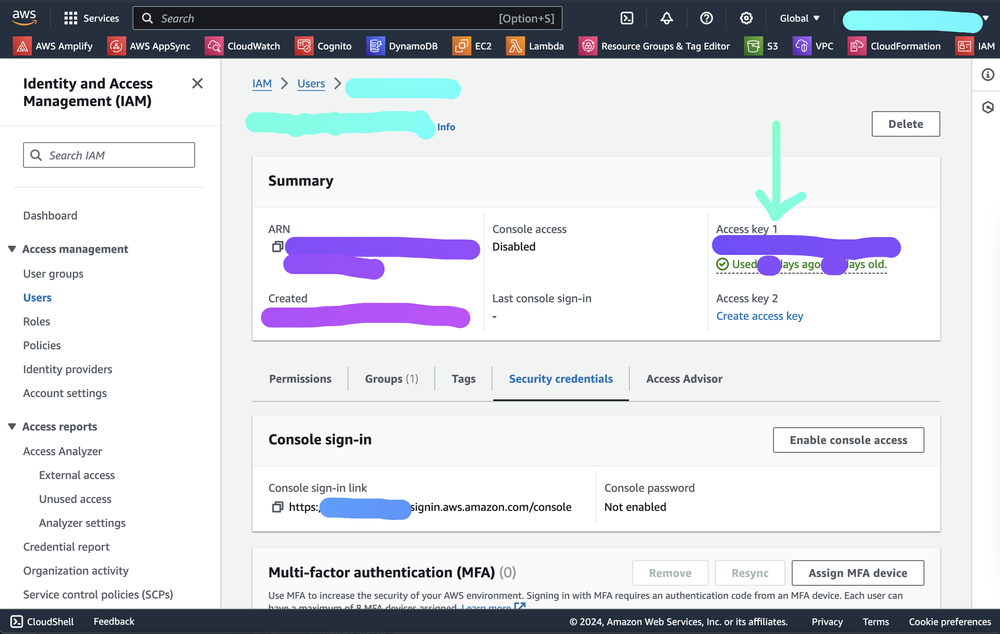Click Create access key link
This screenshot has height=634, width=1000.
coord(759,316)
